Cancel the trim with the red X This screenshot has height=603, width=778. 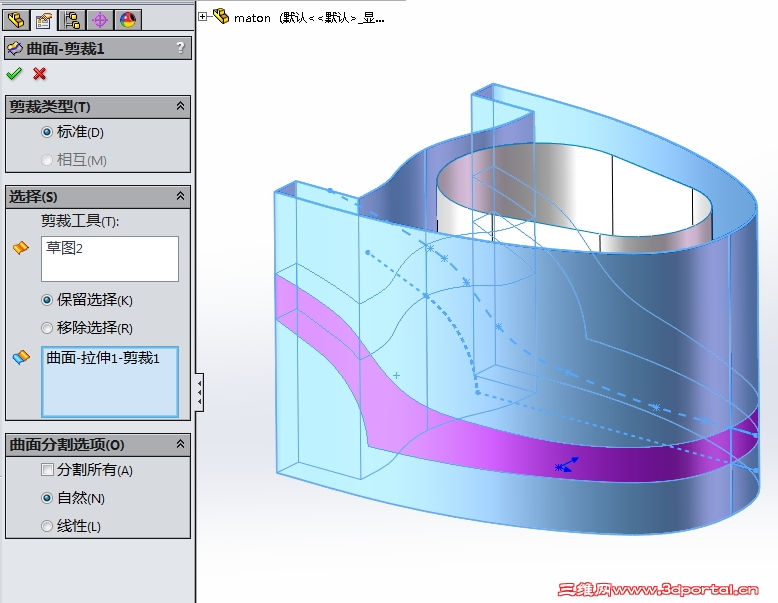(x=40, y=74)
